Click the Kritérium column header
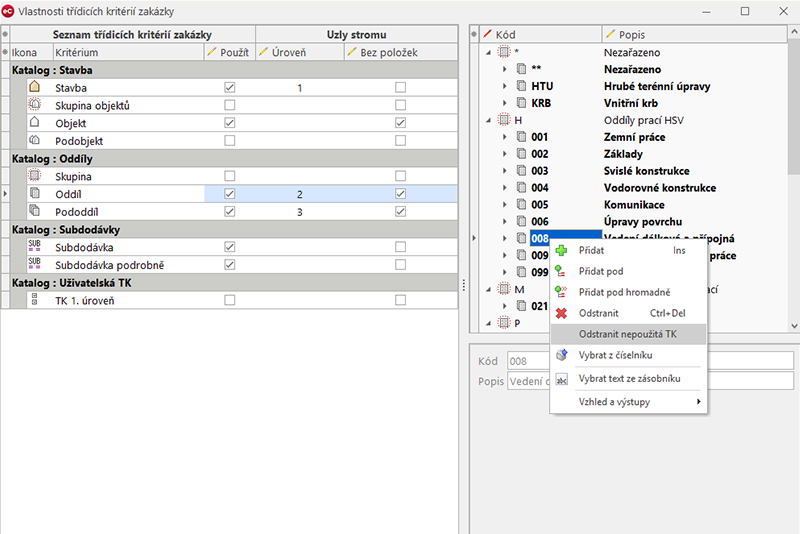 tap(129, 52)
